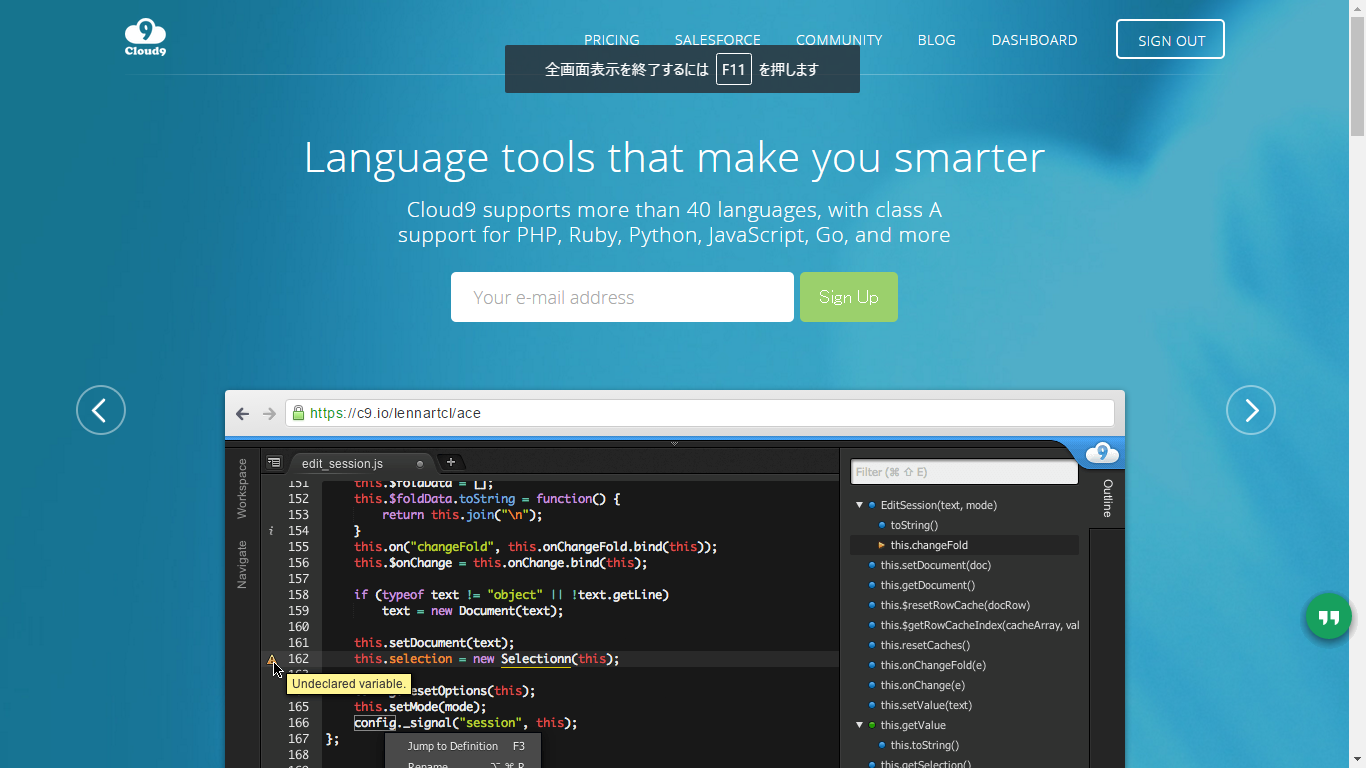
Task: Open the Workspace side panel
Action: [242, 489]
